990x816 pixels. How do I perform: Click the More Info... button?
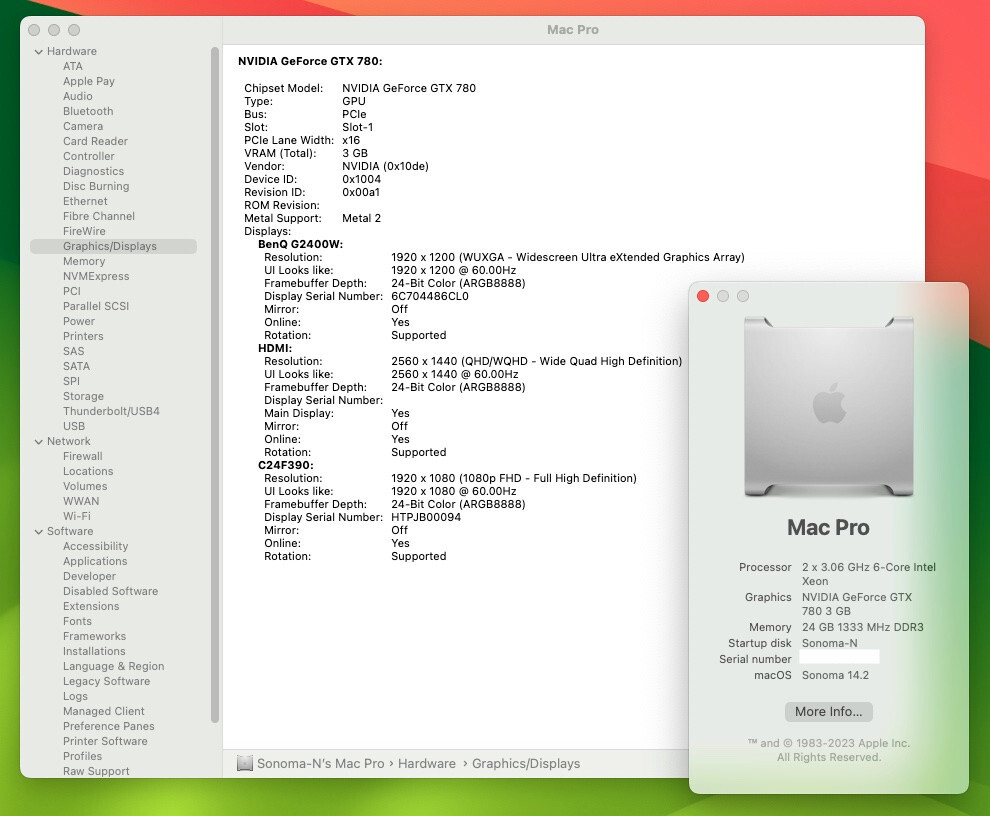coord(828,712)
